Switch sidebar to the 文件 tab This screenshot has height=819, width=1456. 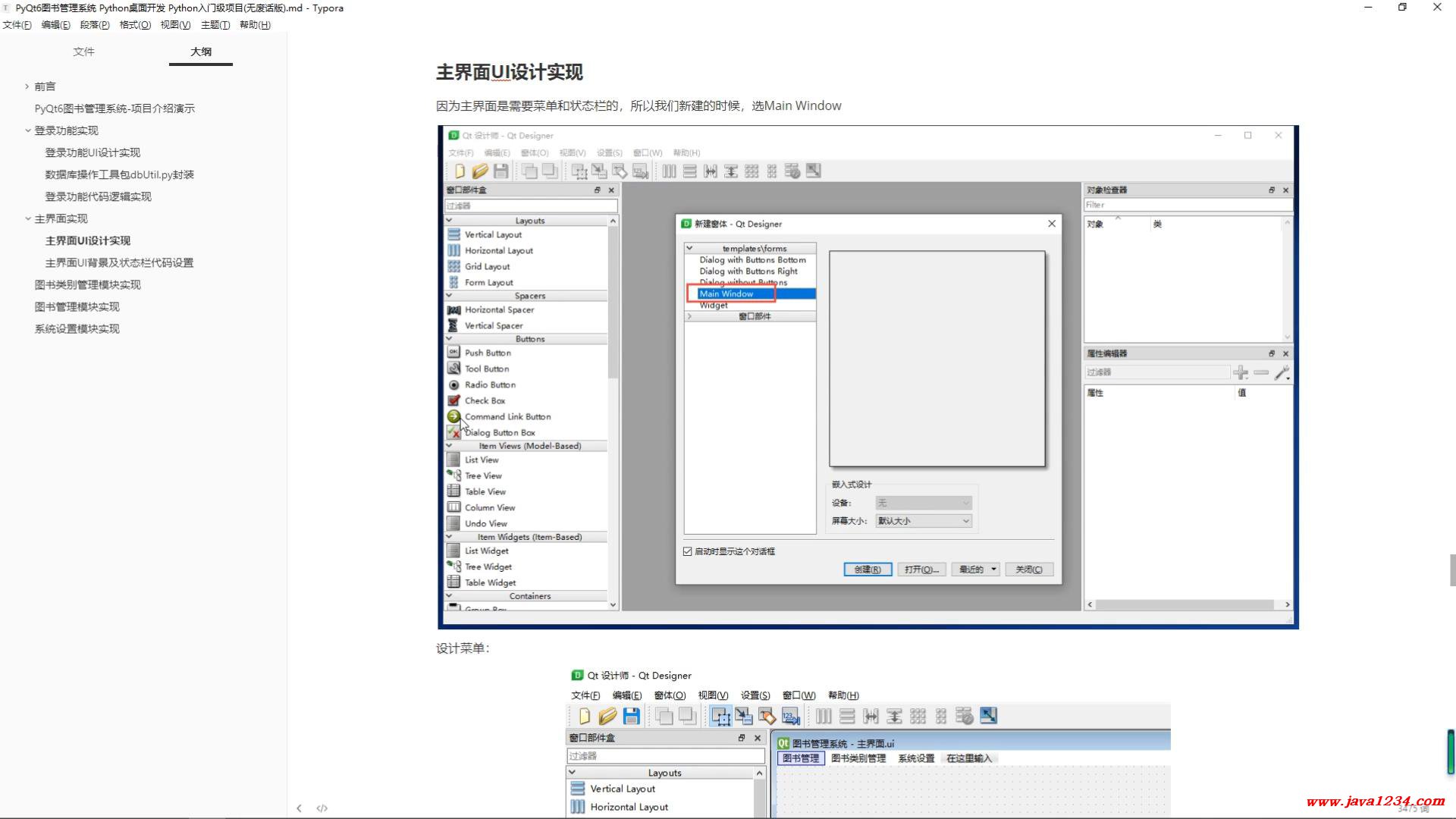pos(83,52)
